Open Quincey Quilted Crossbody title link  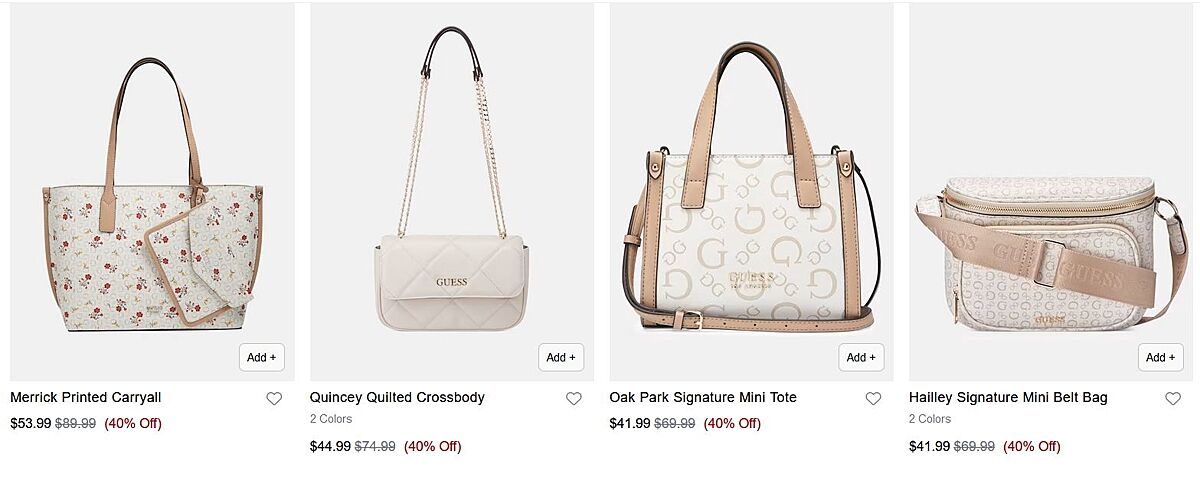397,397
